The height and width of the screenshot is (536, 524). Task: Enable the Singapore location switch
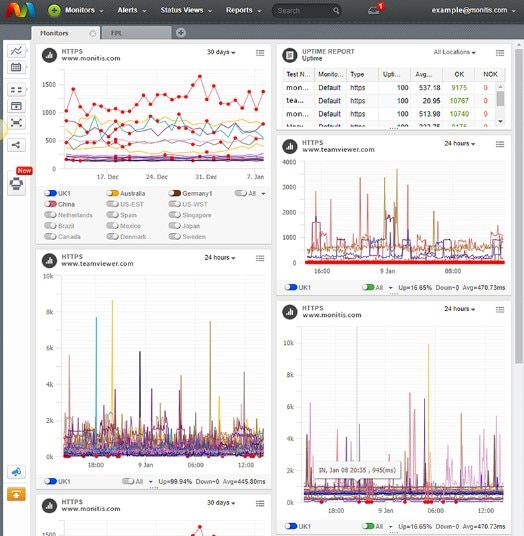(x=175, y=215)
